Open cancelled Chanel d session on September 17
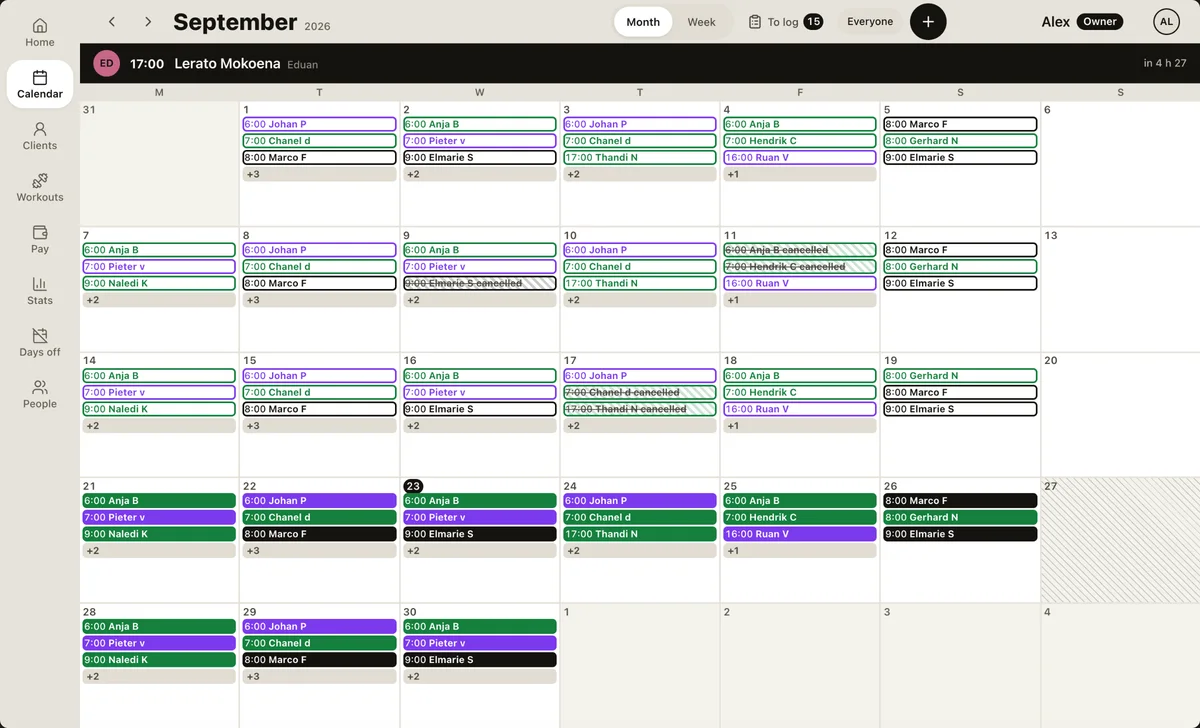The image size is (1200, 728). pos(639,392)
